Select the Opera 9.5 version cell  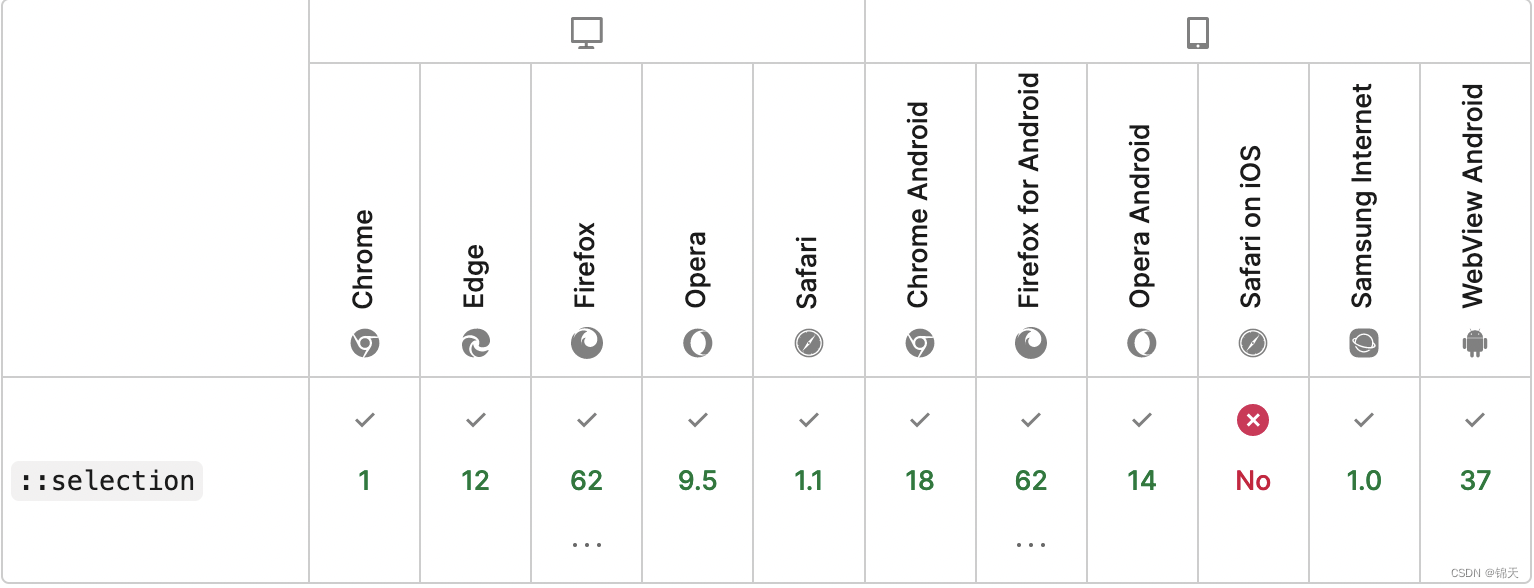pos(698,480)
